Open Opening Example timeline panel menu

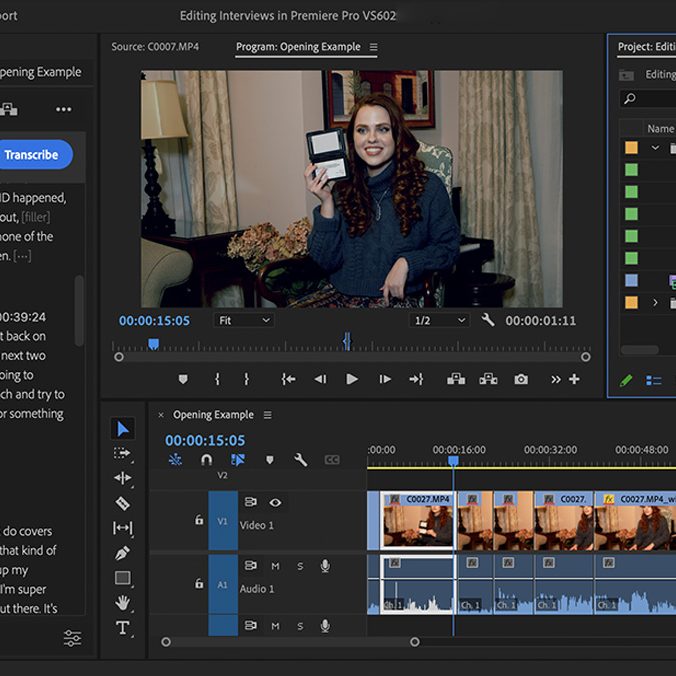point(268,415)
